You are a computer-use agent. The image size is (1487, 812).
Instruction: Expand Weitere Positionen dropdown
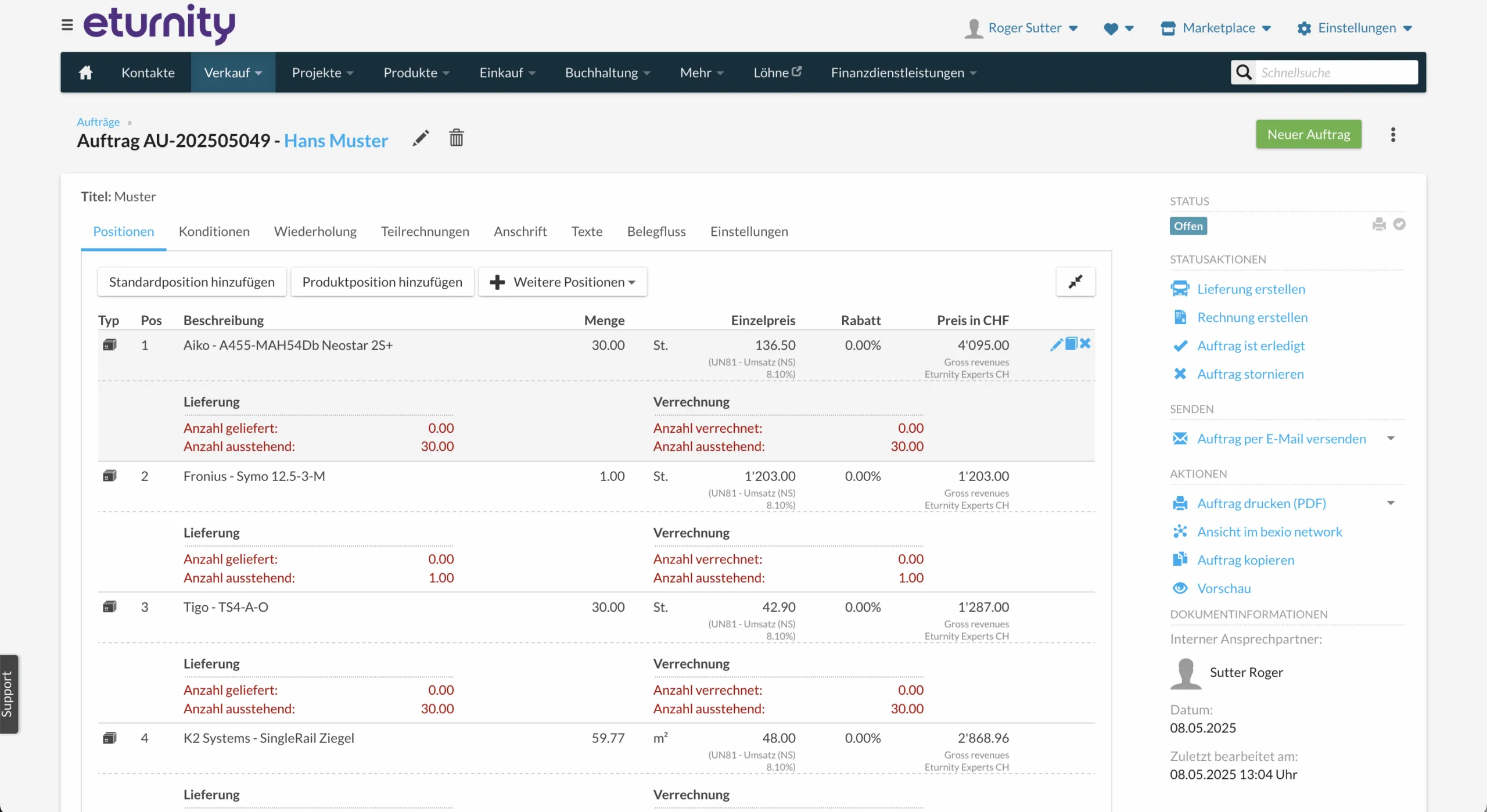point(562,282)
